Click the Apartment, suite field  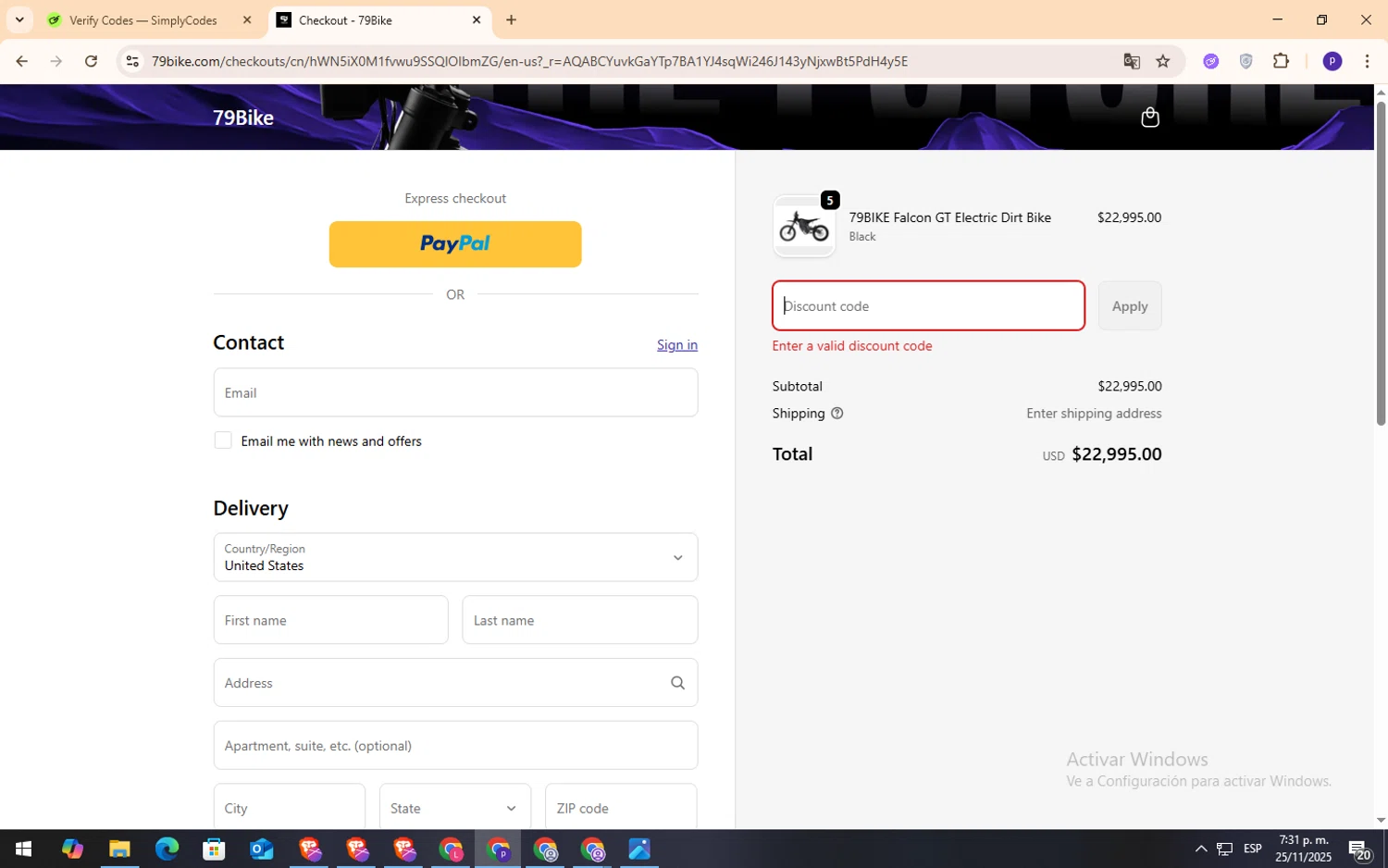pos(455,746)
